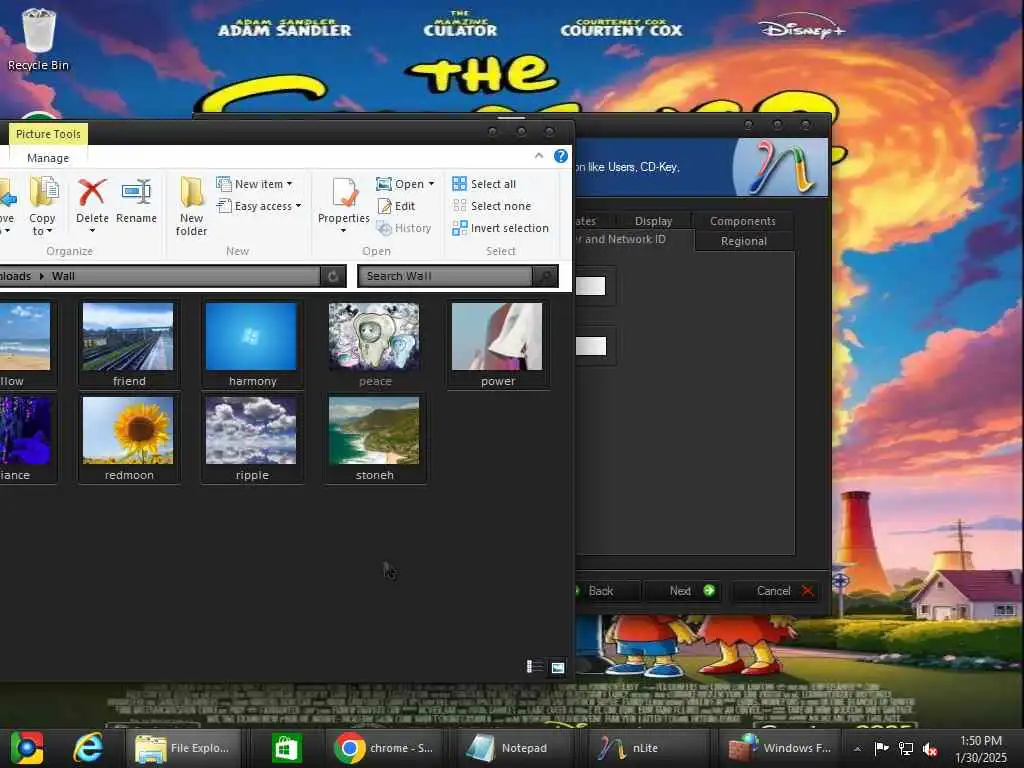This screenshot has width=1024, height=768.
Task: Click the Delete icon in the ribbon
Action: 91,193
